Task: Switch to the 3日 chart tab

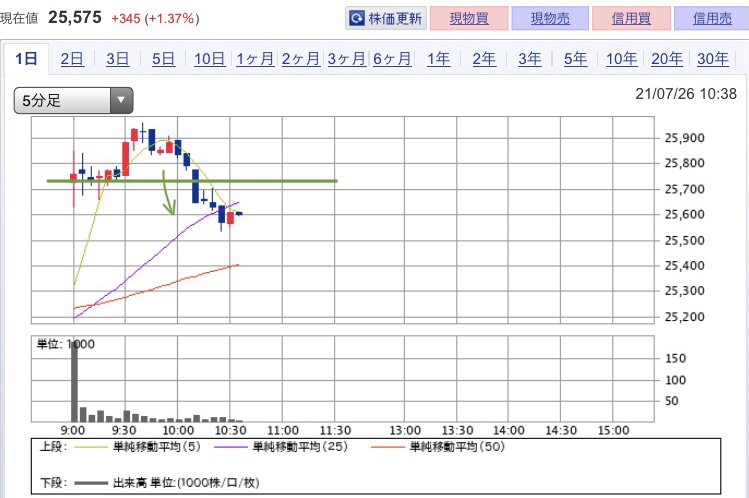Action: pos(118,59)
